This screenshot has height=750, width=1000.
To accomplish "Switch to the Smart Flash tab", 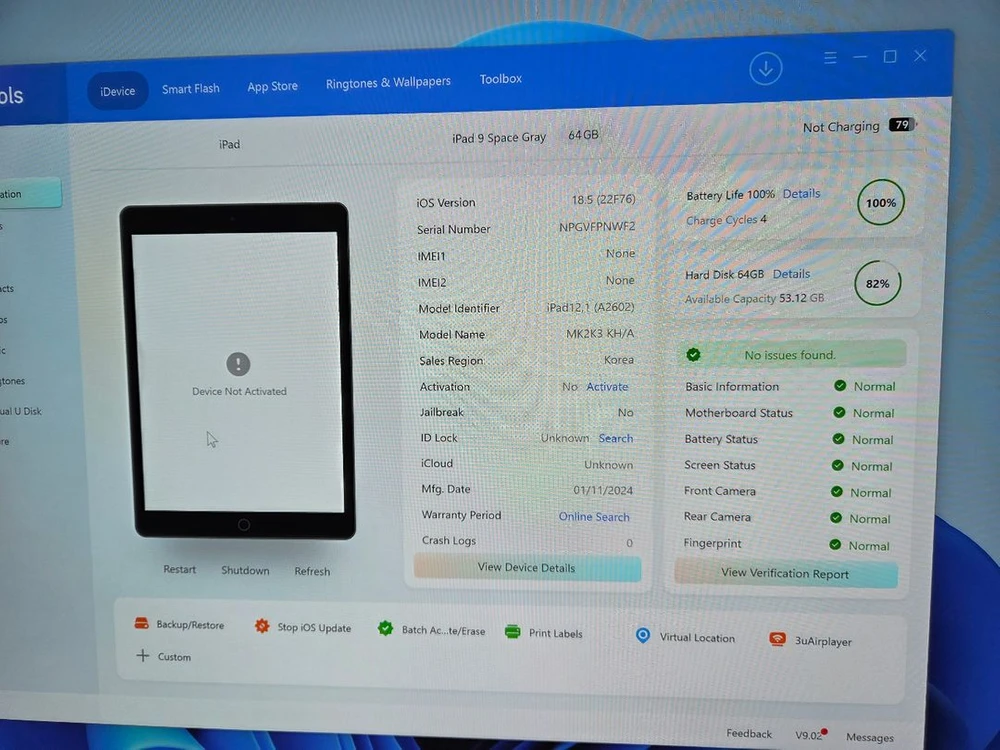I will (x=191, y=89).
